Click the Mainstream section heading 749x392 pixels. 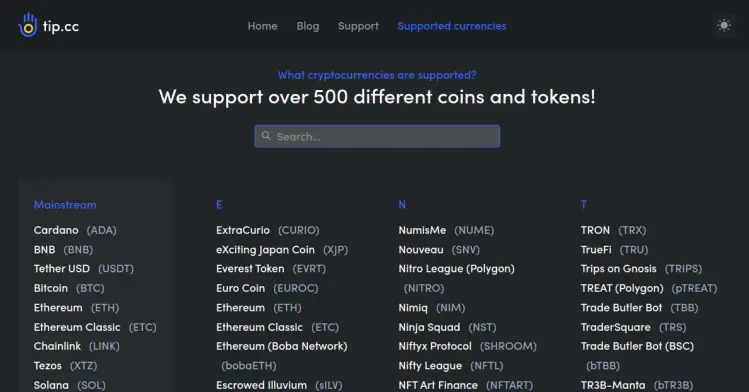point(65,205)
